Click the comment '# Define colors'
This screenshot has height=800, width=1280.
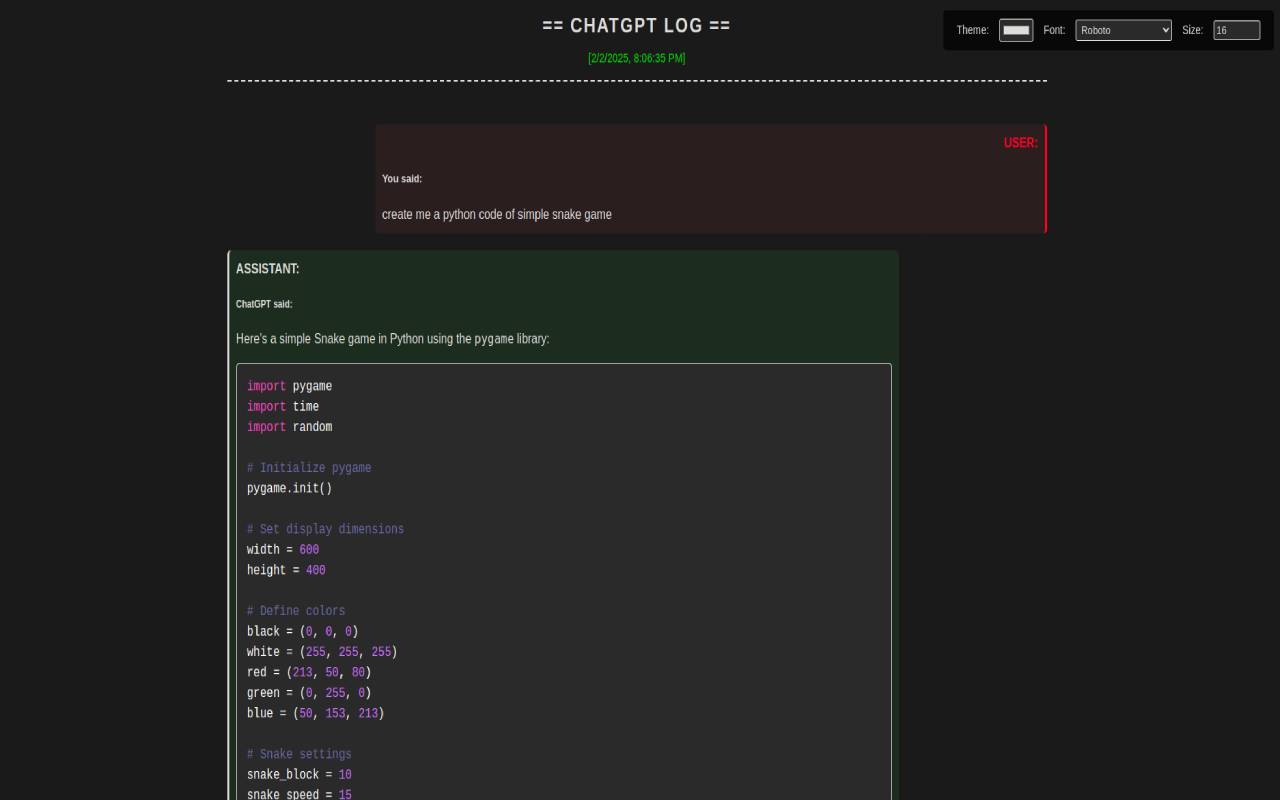(296, 611)
